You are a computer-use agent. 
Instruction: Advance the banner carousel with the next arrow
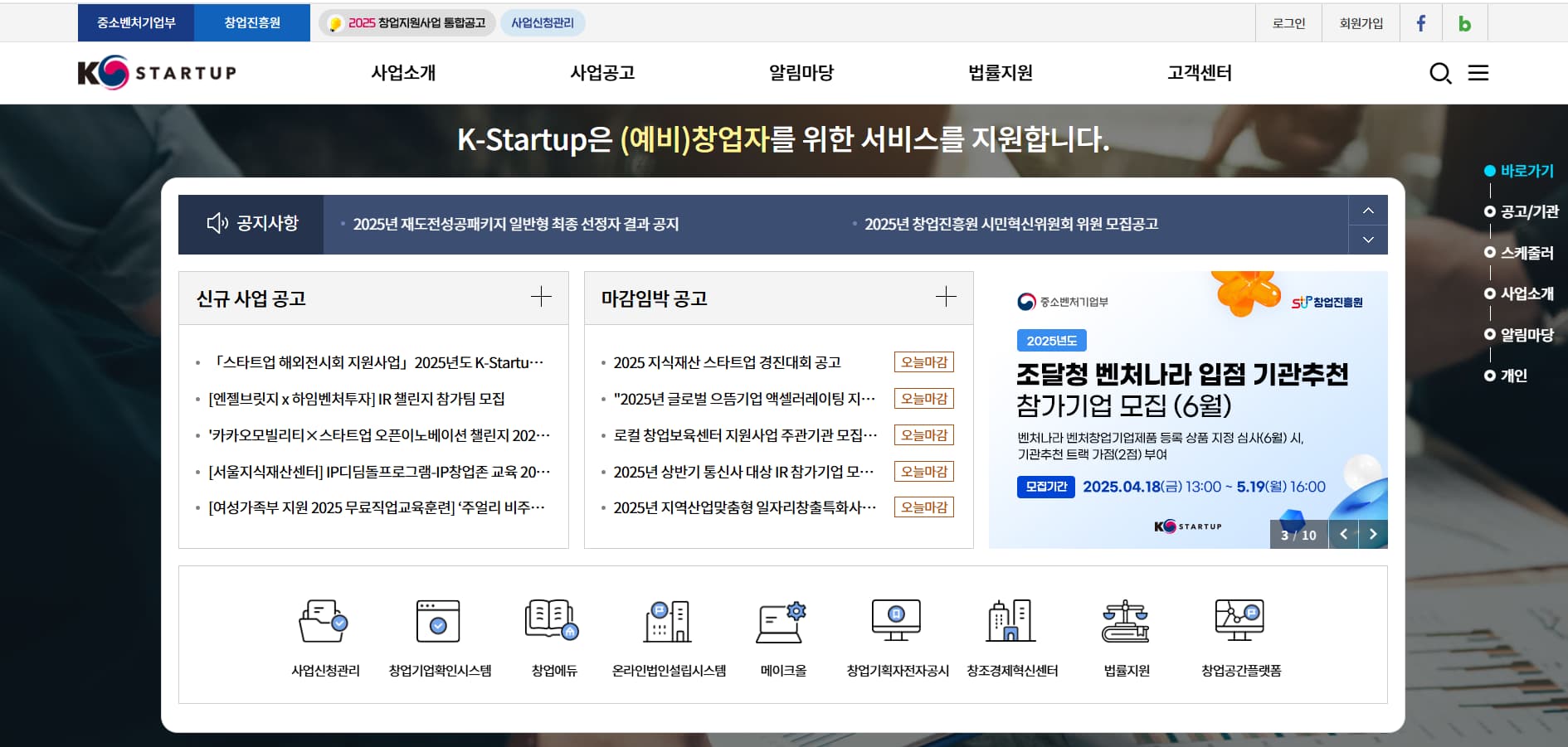[x=1374, y=535]
